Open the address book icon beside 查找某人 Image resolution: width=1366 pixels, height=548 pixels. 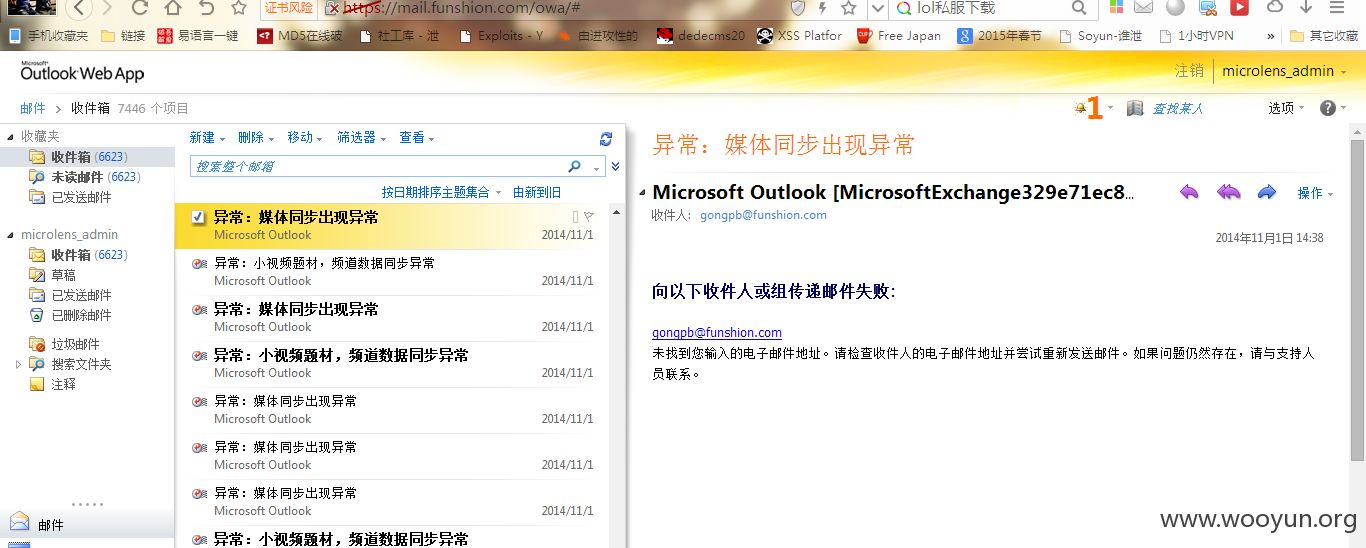(1135, 108)
